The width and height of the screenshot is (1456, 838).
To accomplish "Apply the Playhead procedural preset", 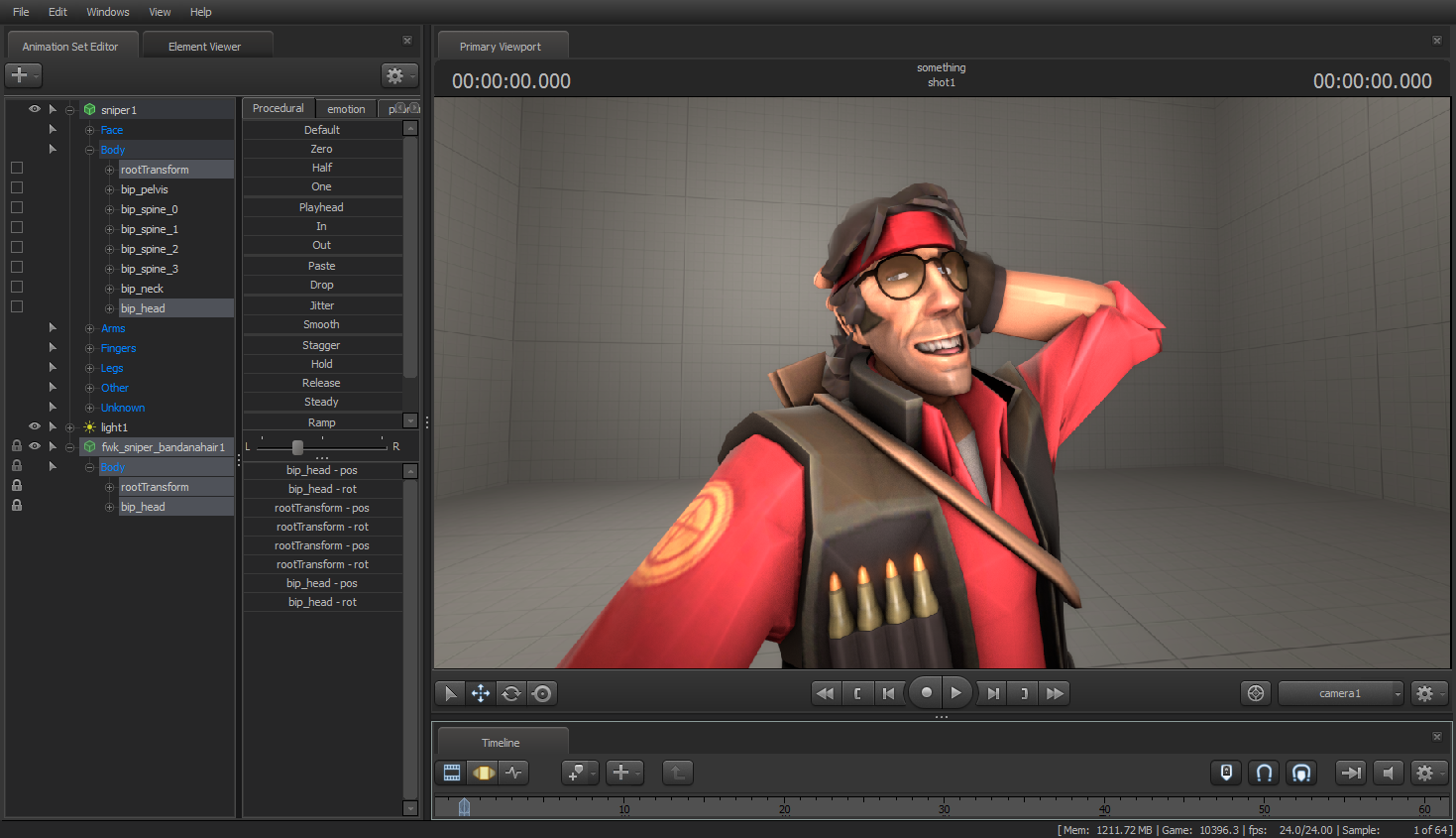I will click(322, 207).
